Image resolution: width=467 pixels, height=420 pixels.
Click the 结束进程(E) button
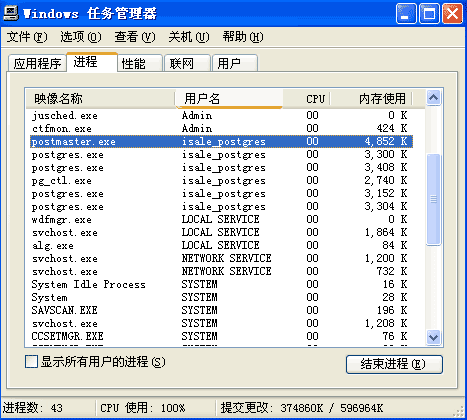[394, 364]
